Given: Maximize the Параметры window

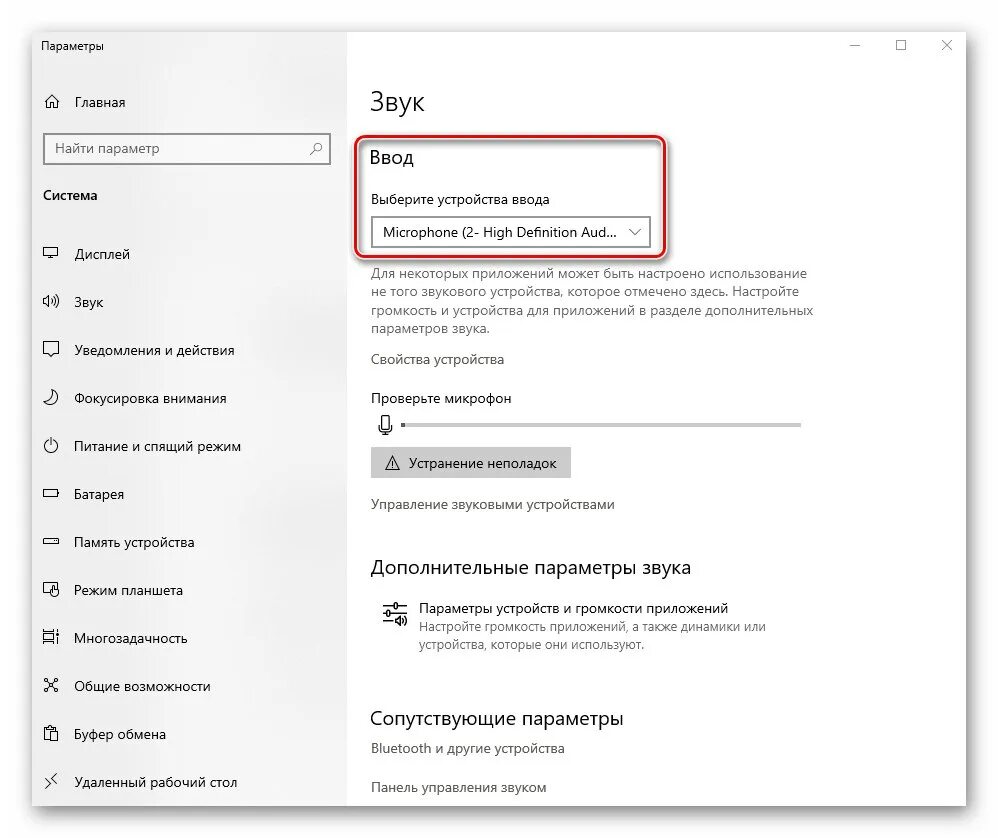Looking at the screenshot, I should tap(901, 46).
